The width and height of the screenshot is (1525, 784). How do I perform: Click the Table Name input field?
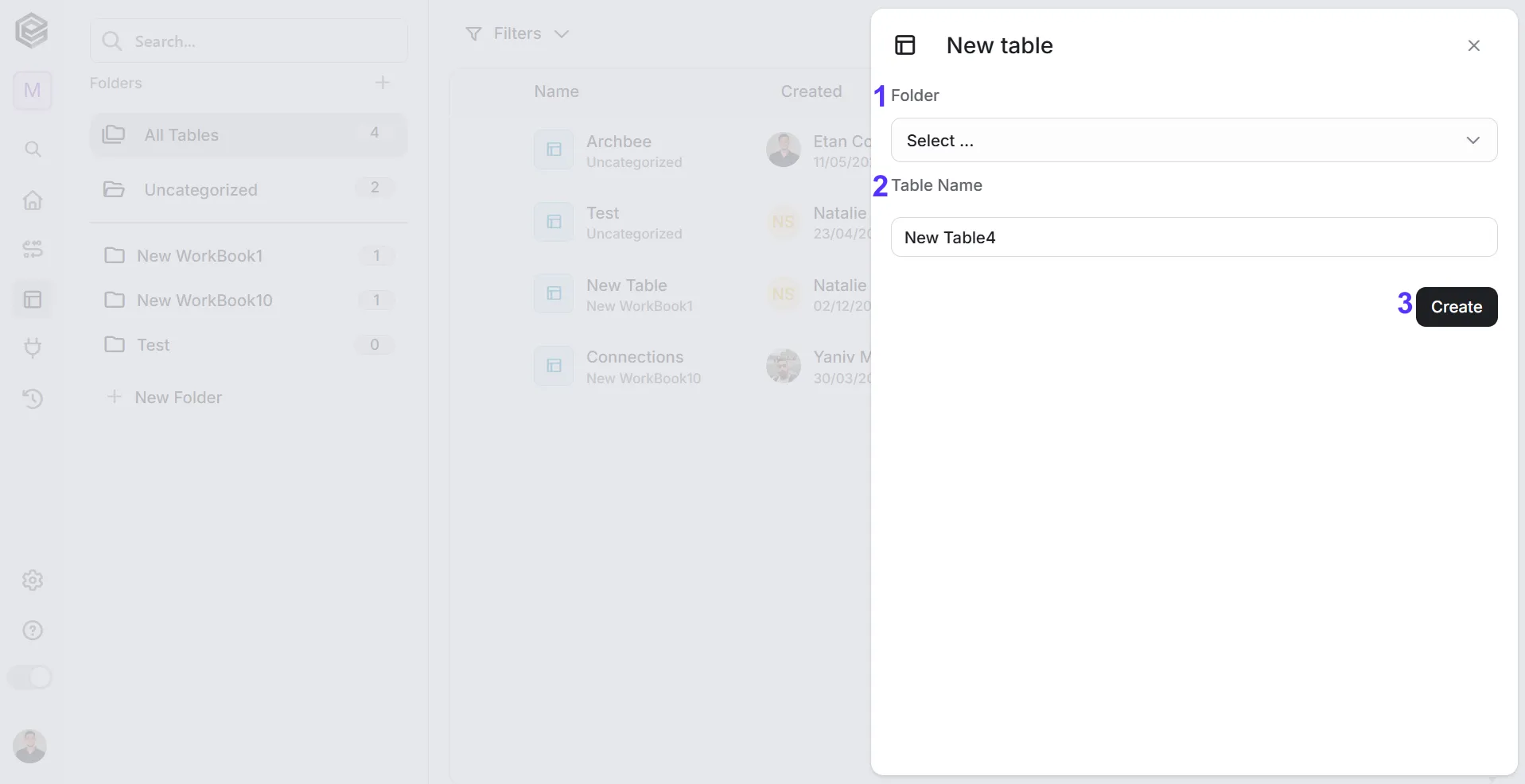pos(1194,237)
